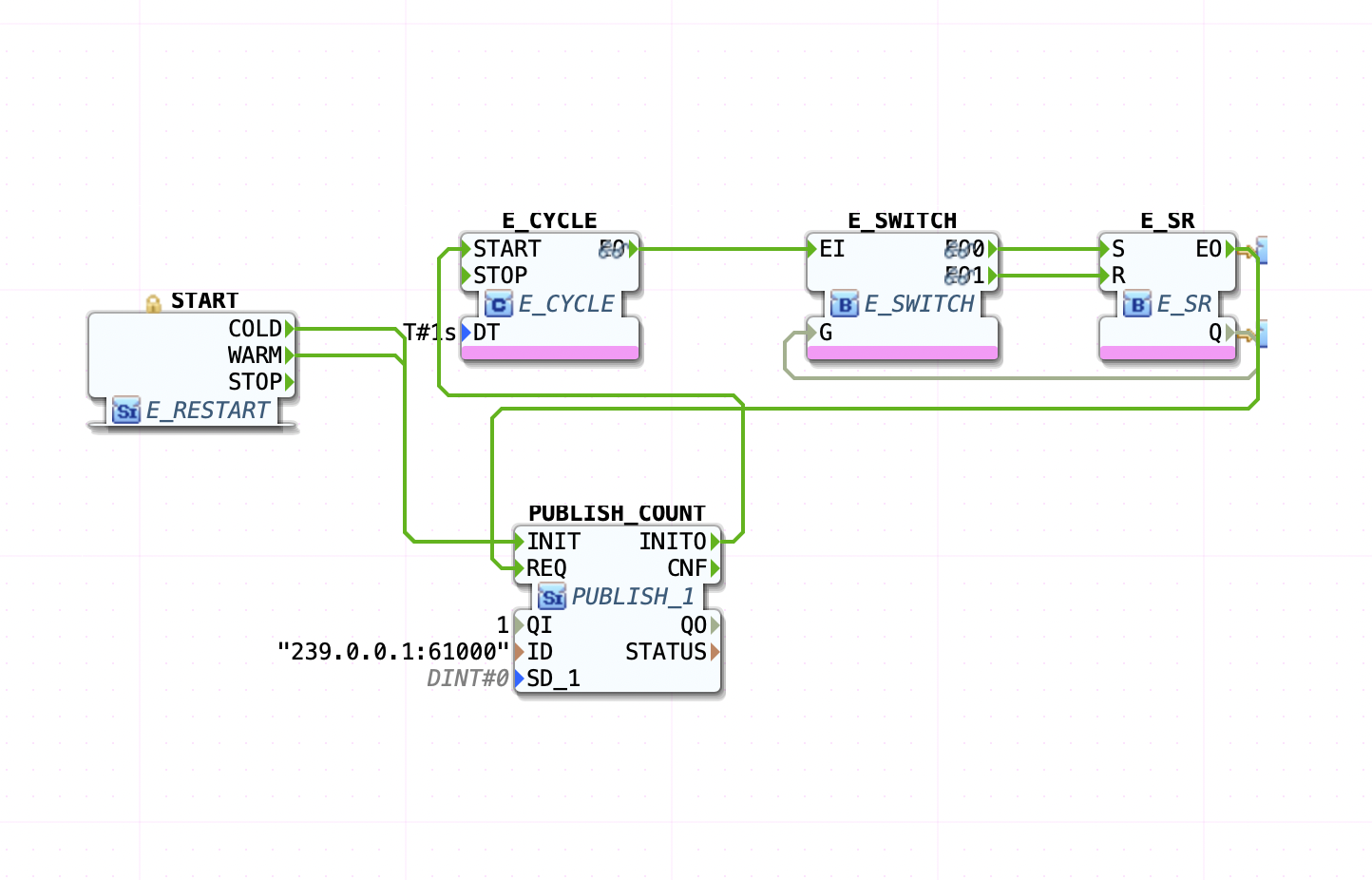Click the E_RESTART service interface type icon
The image size is (1372, 880).
[x=126, y=411]
